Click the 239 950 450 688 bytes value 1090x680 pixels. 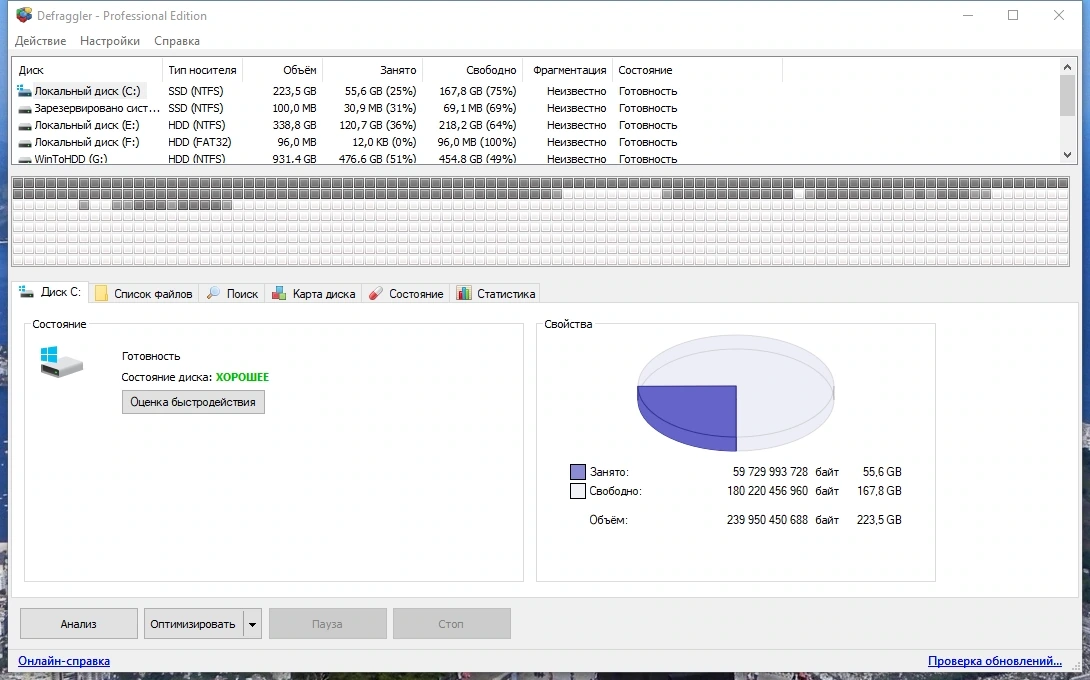pos(767,520)
